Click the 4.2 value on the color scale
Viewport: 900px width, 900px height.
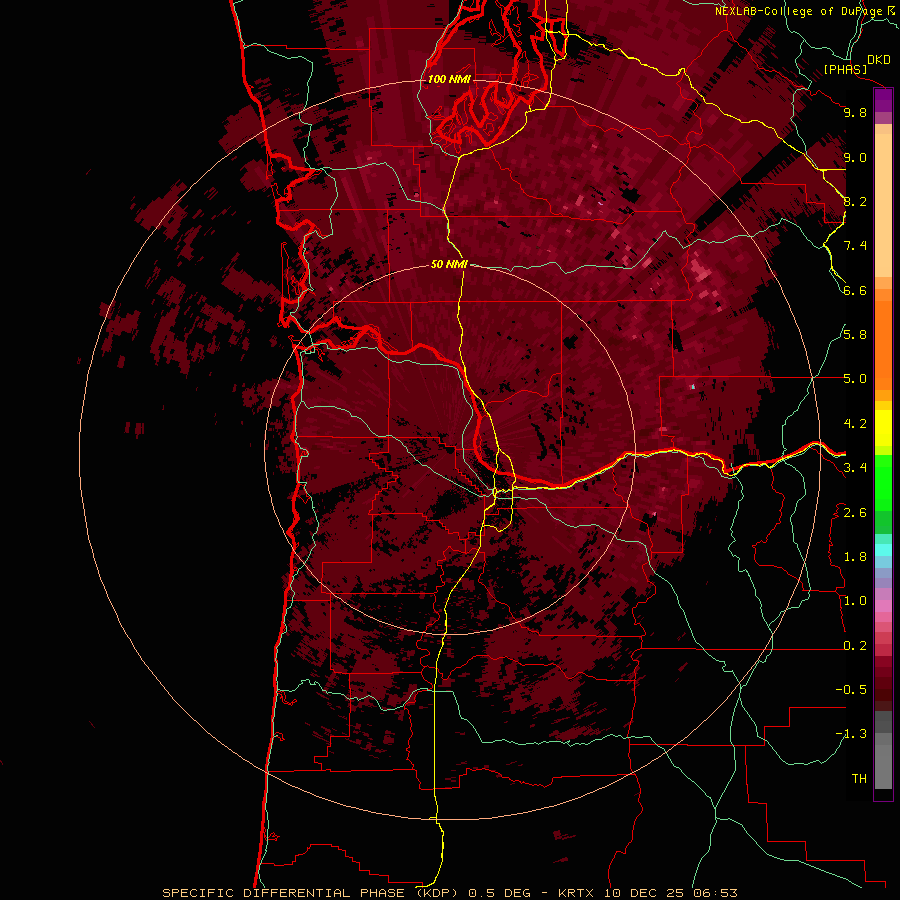click(855, 424)
